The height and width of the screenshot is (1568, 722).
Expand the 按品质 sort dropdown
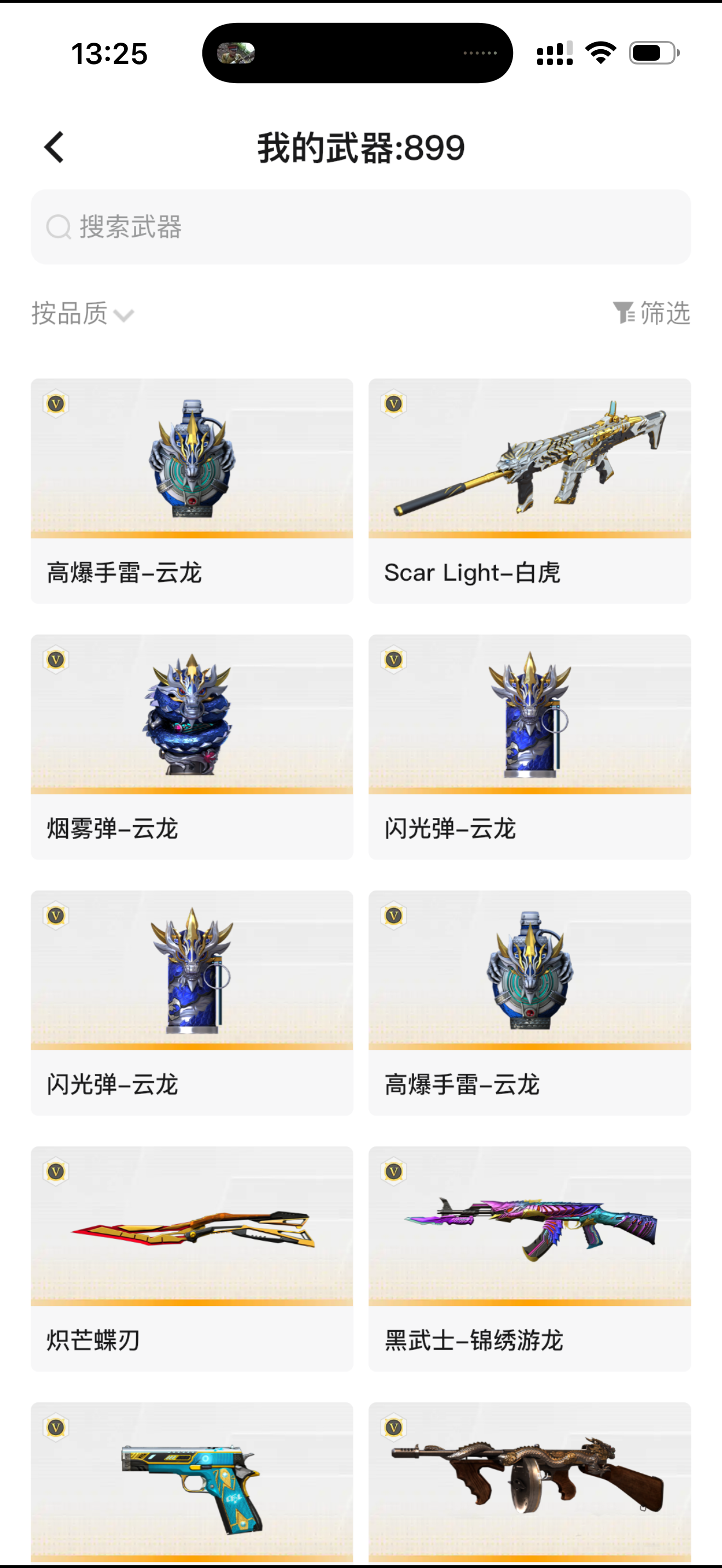tap(83, 313)
